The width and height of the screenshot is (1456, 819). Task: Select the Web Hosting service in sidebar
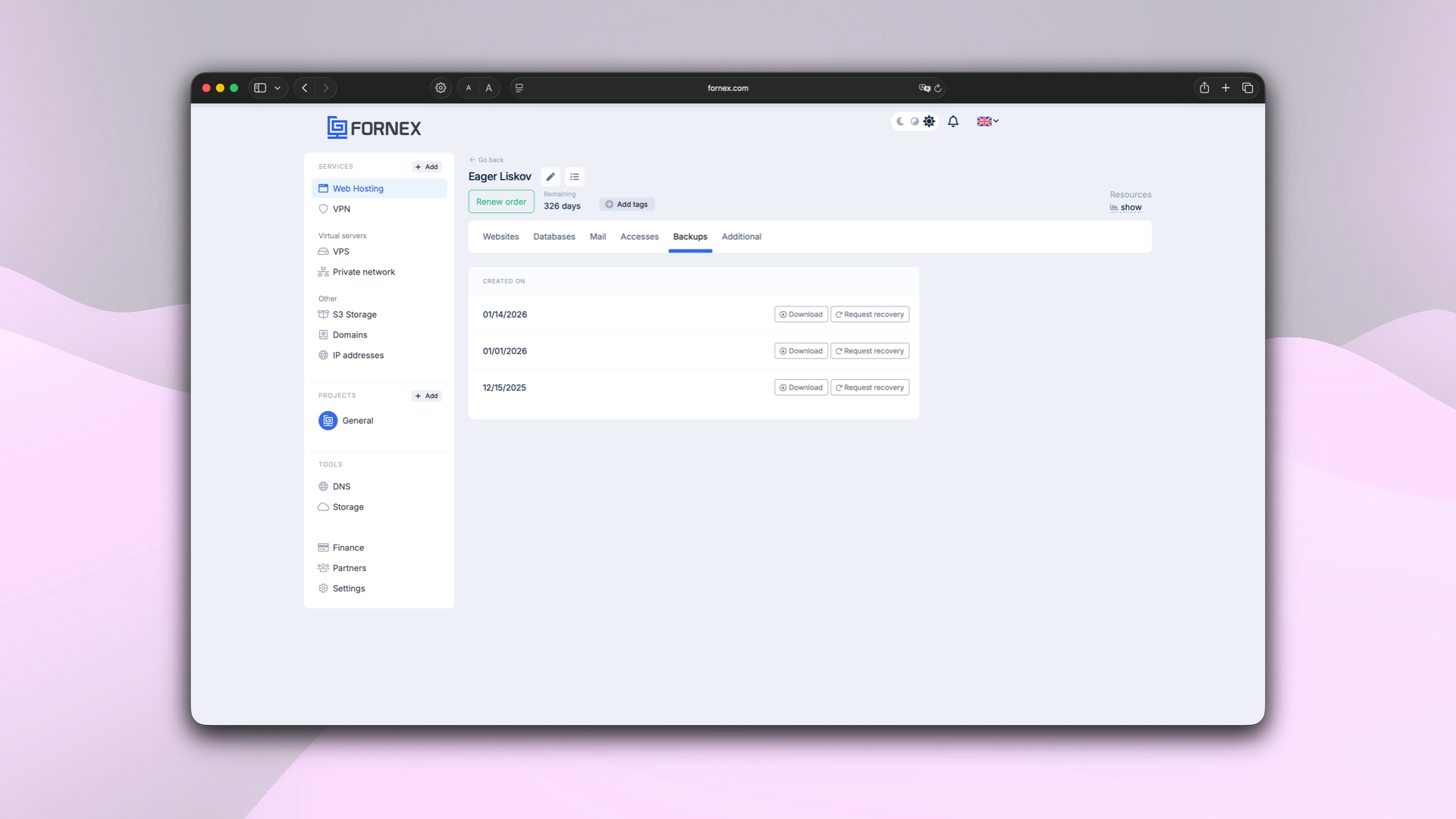(357, 188)
